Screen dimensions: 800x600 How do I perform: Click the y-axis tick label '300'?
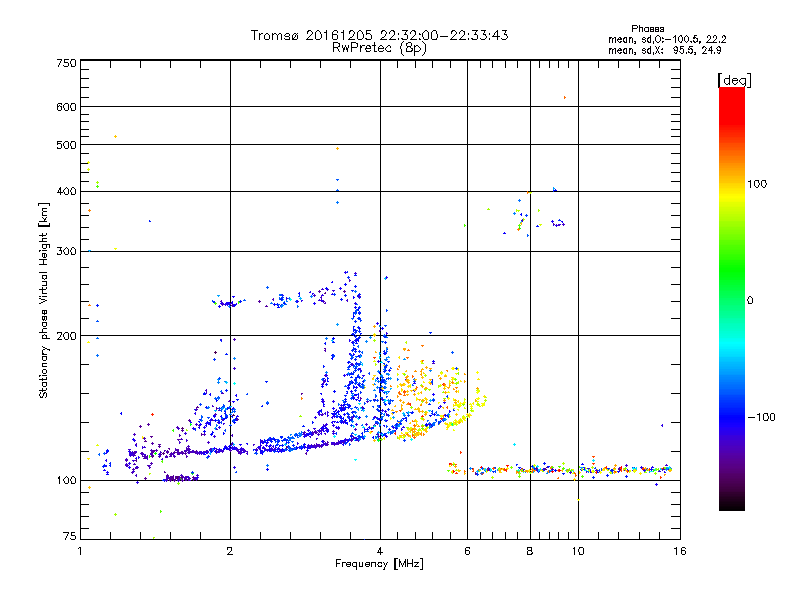[66, 251]
